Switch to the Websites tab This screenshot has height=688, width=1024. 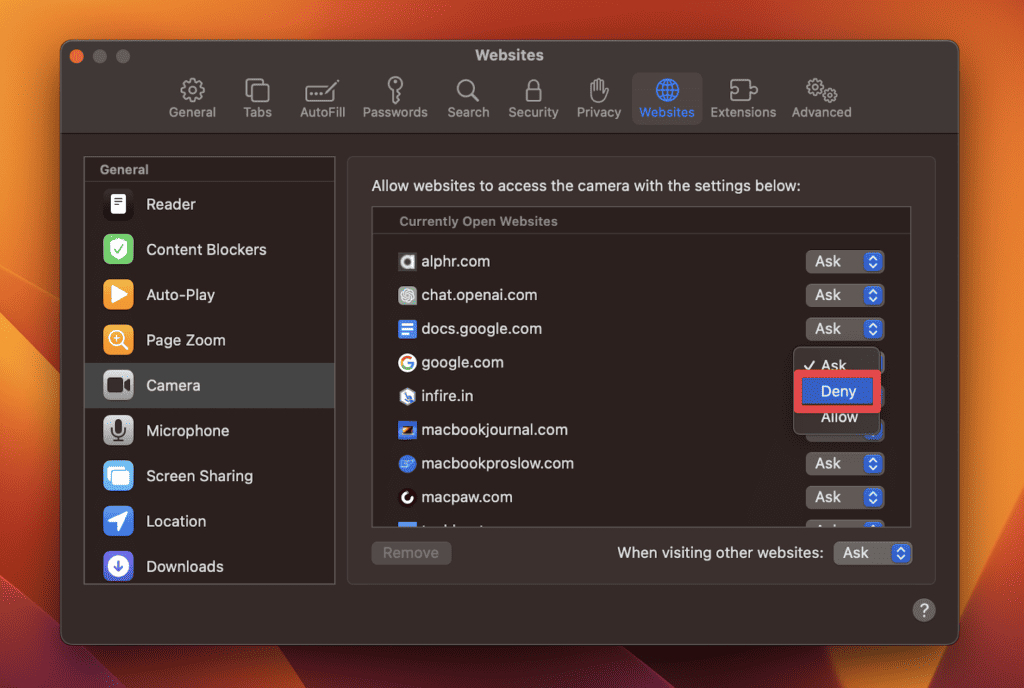667,99
